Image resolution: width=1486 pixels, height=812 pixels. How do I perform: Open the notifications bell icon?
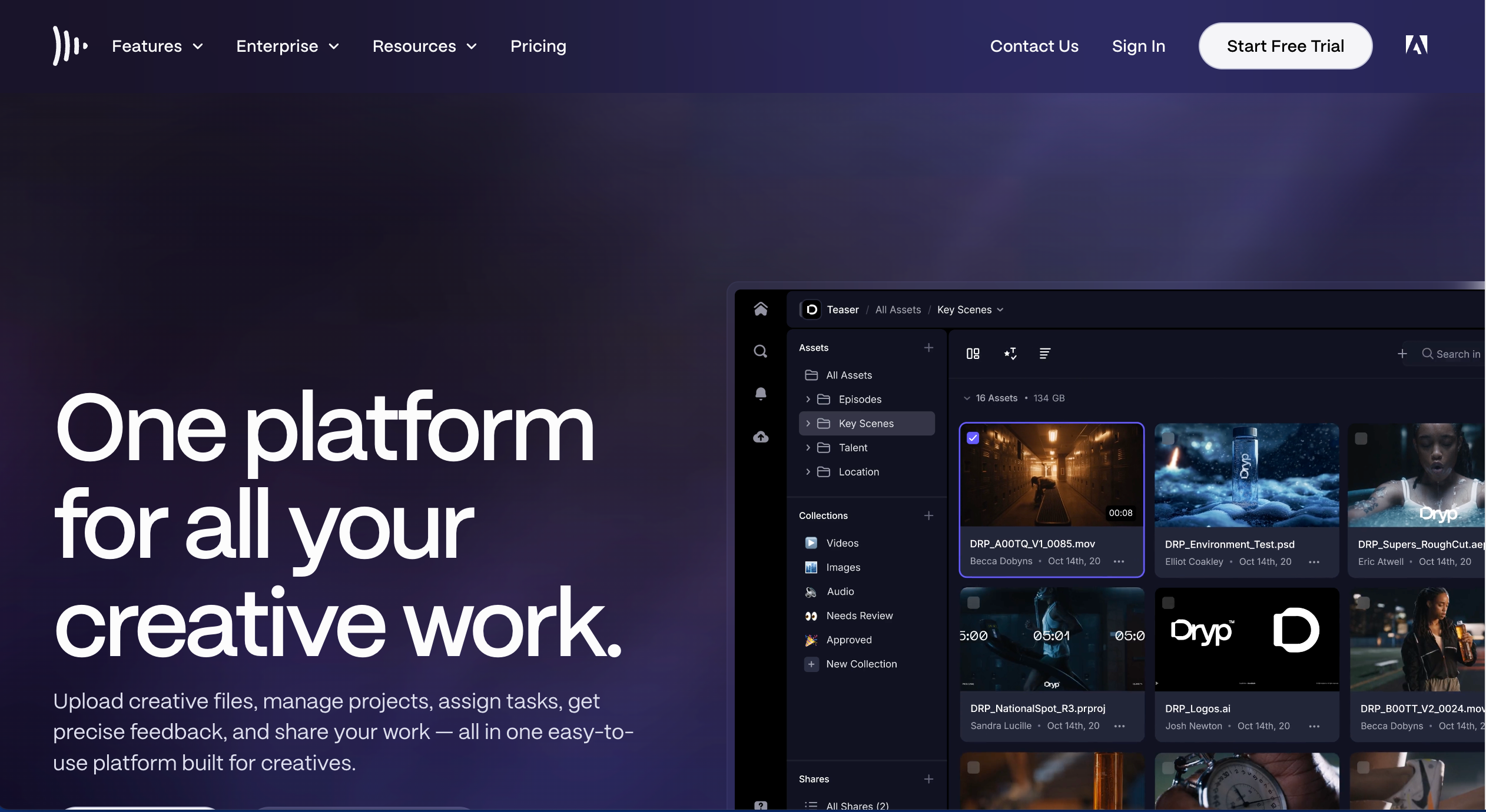pyautogui.click(x=761, y=393)
